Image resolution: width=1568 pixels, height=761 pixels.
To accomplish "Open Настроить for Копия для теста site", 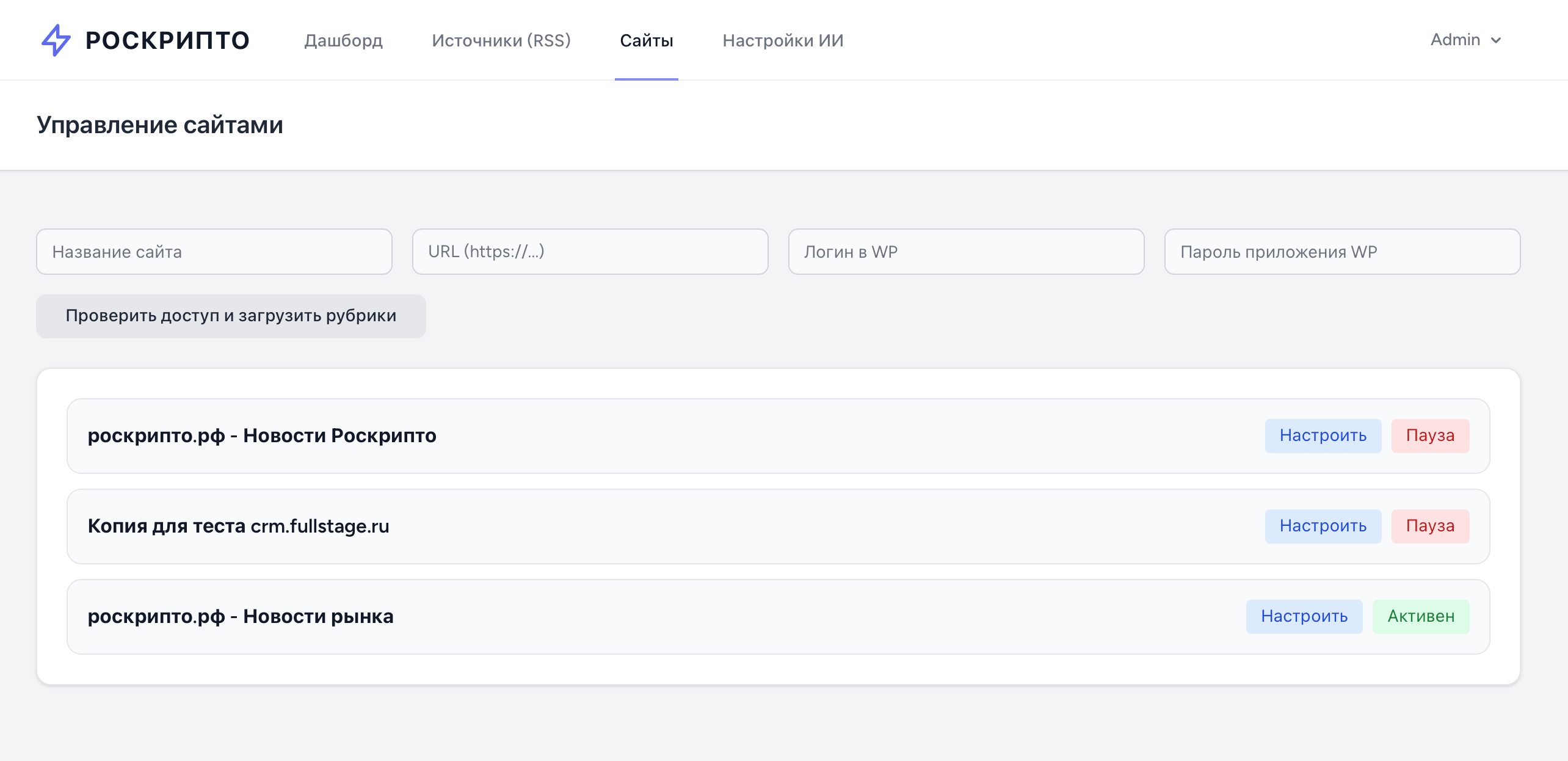I will 1323,526.
